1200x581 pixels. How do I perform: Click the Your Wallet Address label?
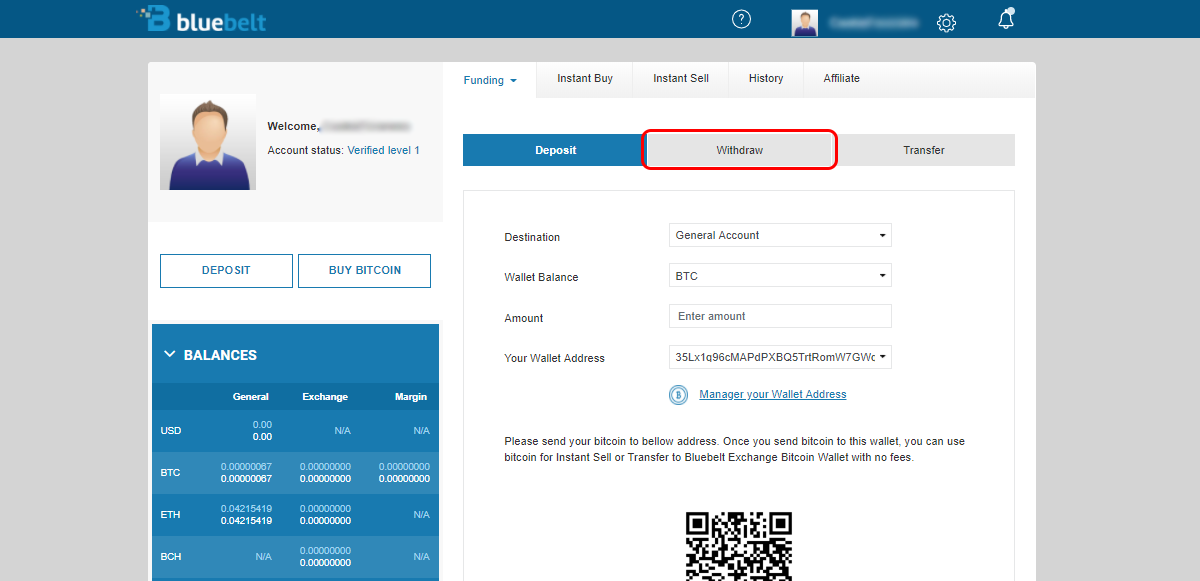(x=555, y=358)
